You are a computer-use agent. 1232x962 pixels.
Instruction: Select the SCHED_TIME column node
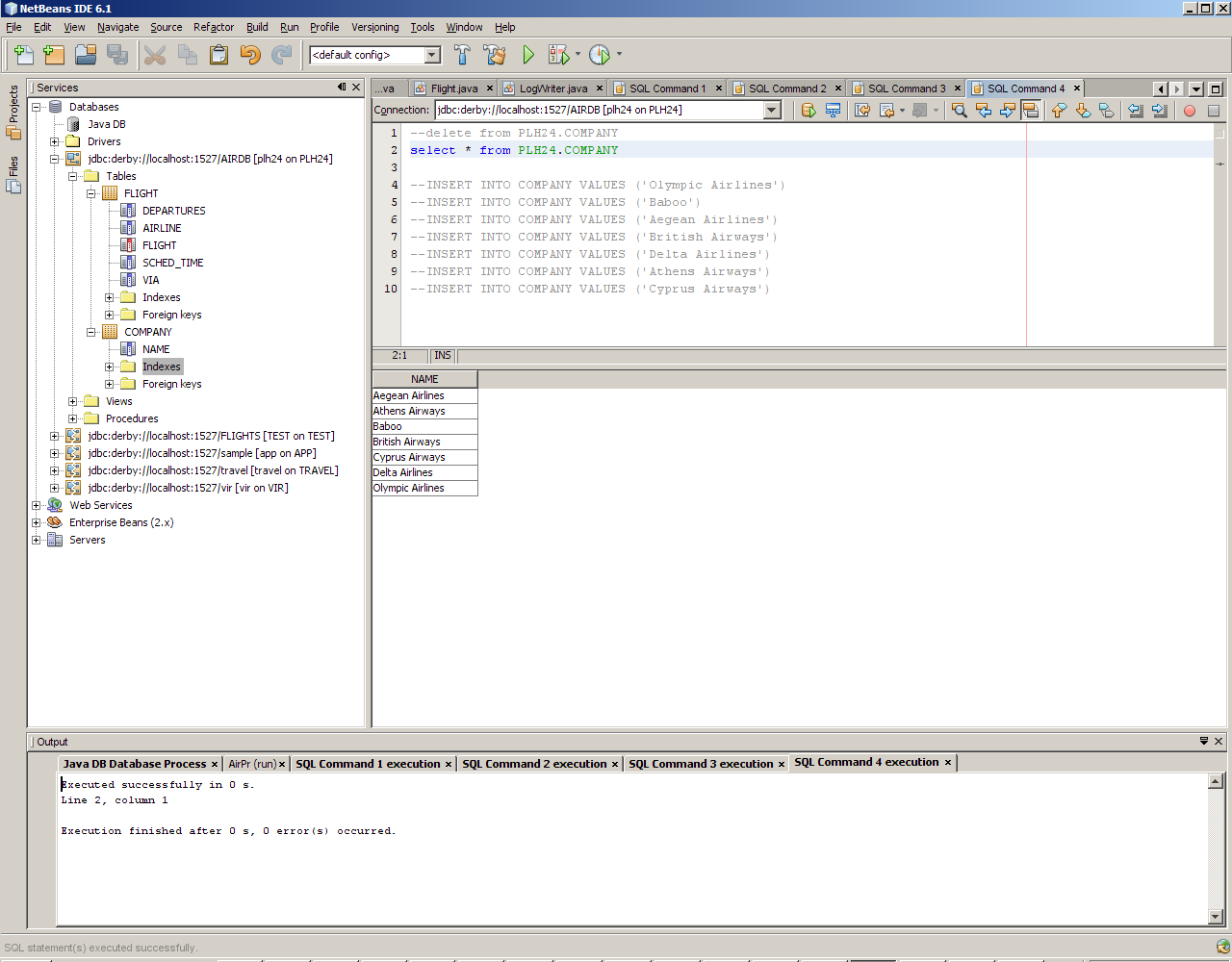172,263
